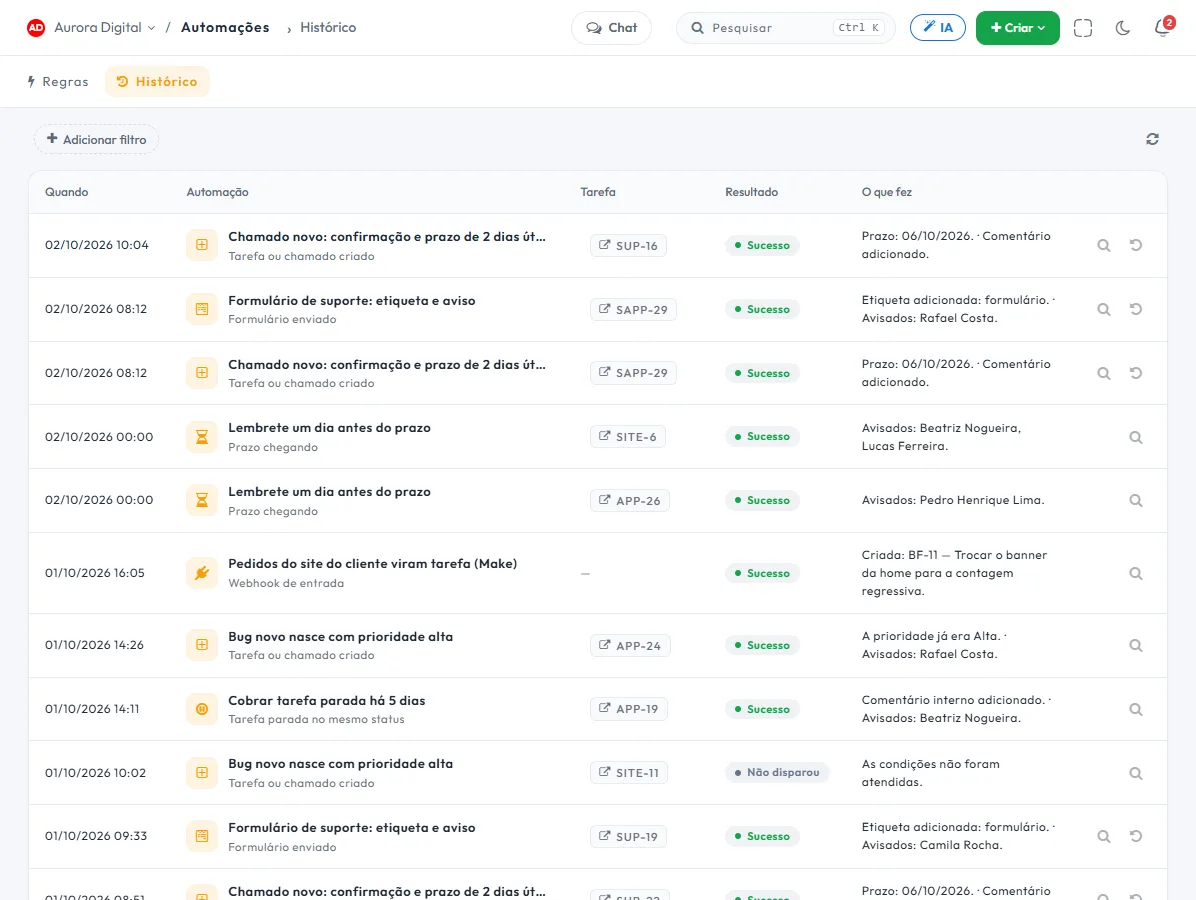View details of APP-19 run
The width and height of the screenshot is (1196, 900).
1136,709
